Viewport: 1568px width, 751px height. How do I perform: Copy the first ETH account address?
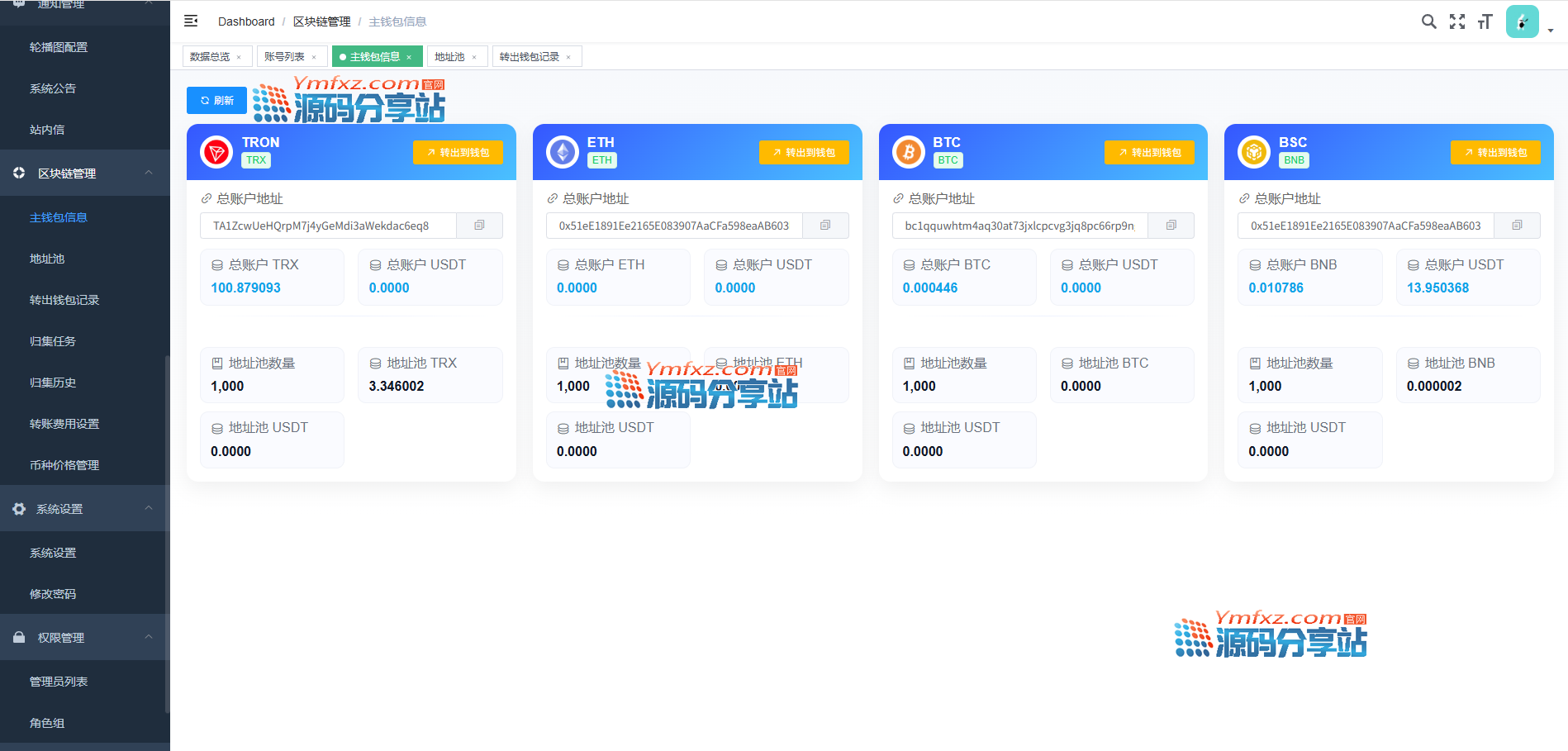[x=824, y=226]
